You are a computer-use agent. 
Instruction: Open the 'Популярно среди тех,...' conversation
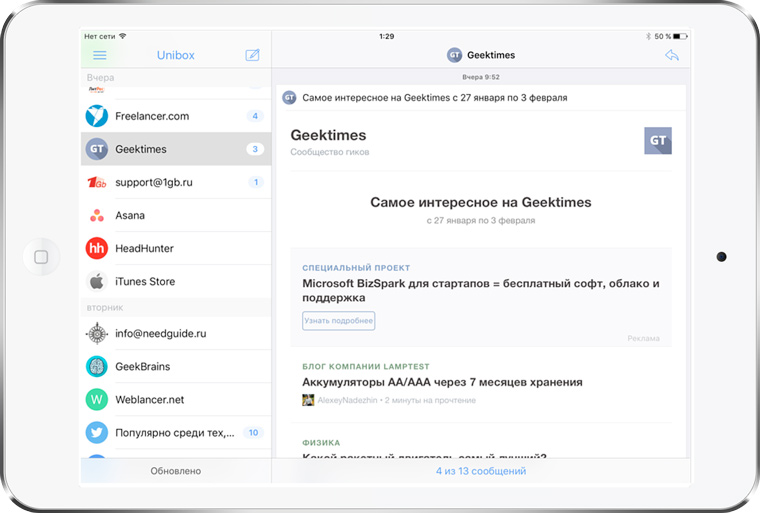point(176,433)
